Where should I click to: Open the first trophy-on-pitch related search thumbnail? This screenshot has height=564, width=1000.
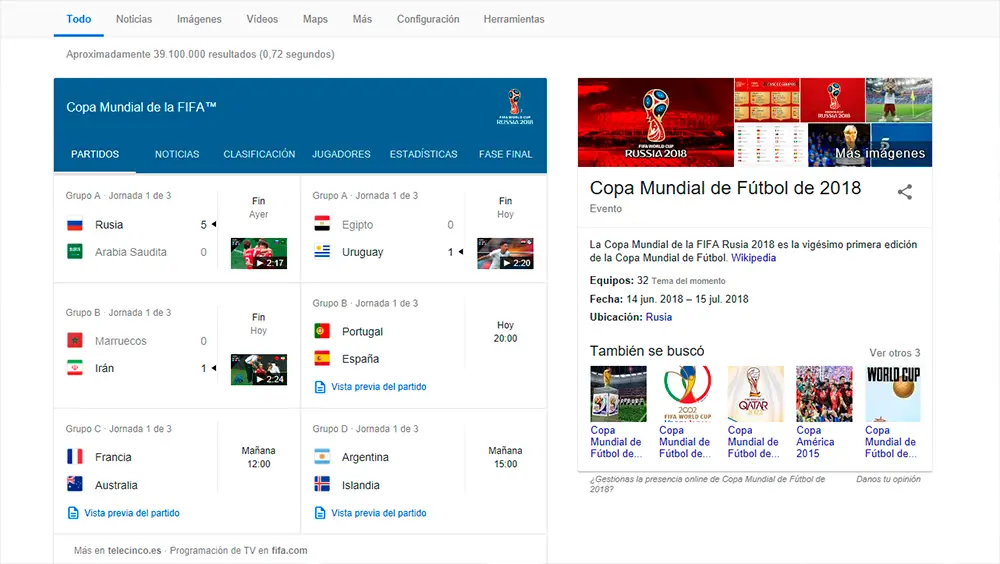(618, 394)
